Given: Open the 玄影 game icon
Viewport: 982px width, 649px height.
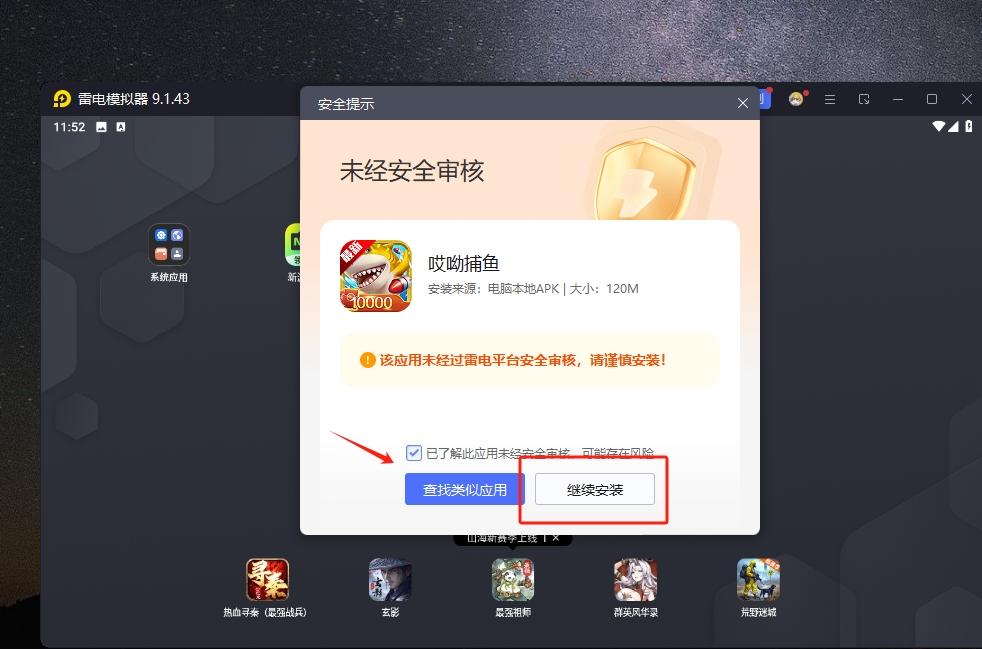Looking at the screenshot, I should 389,580.
